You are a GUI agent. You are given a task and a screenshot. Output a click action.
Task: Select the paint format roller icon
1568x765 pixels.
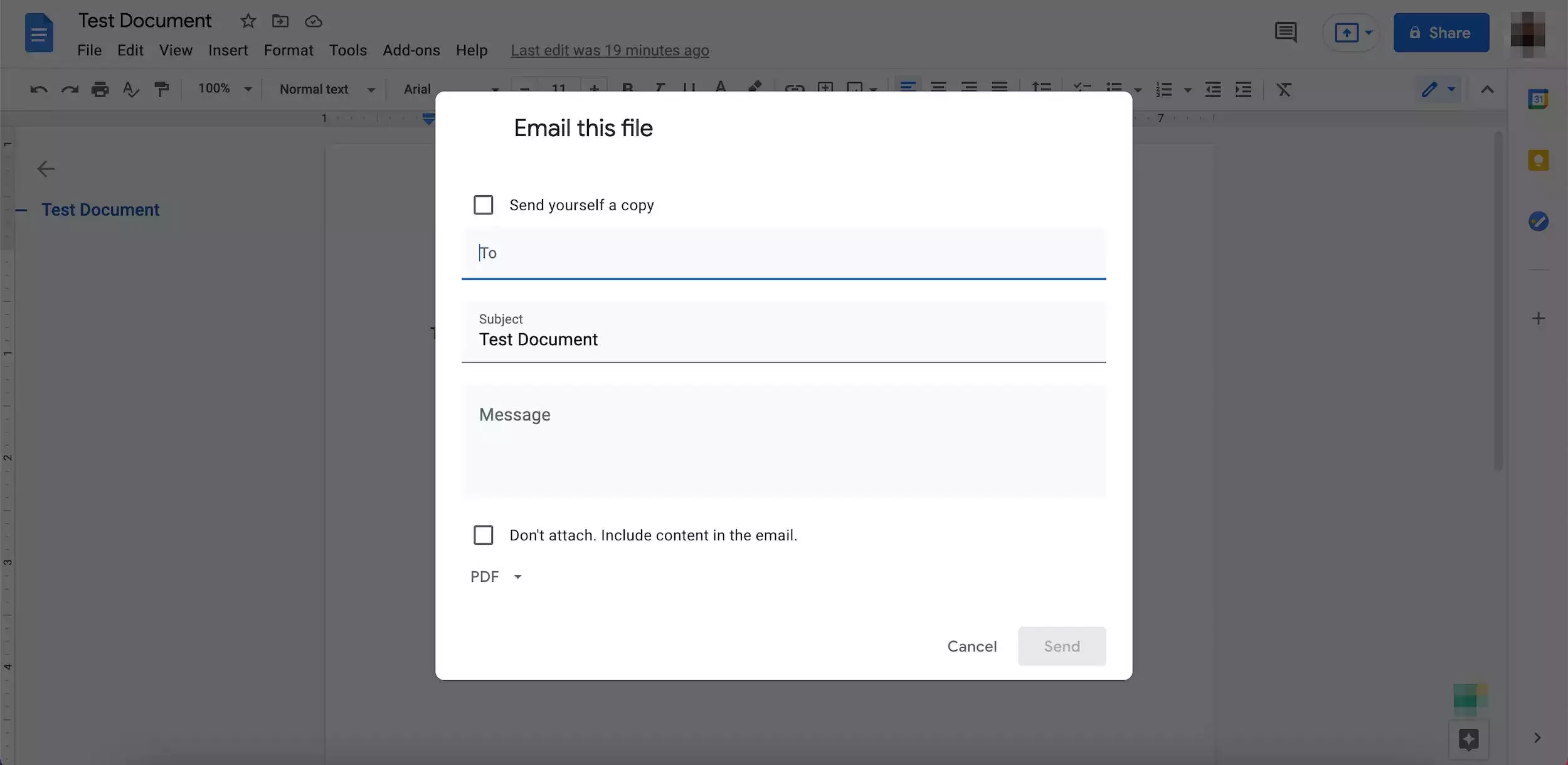161,89
